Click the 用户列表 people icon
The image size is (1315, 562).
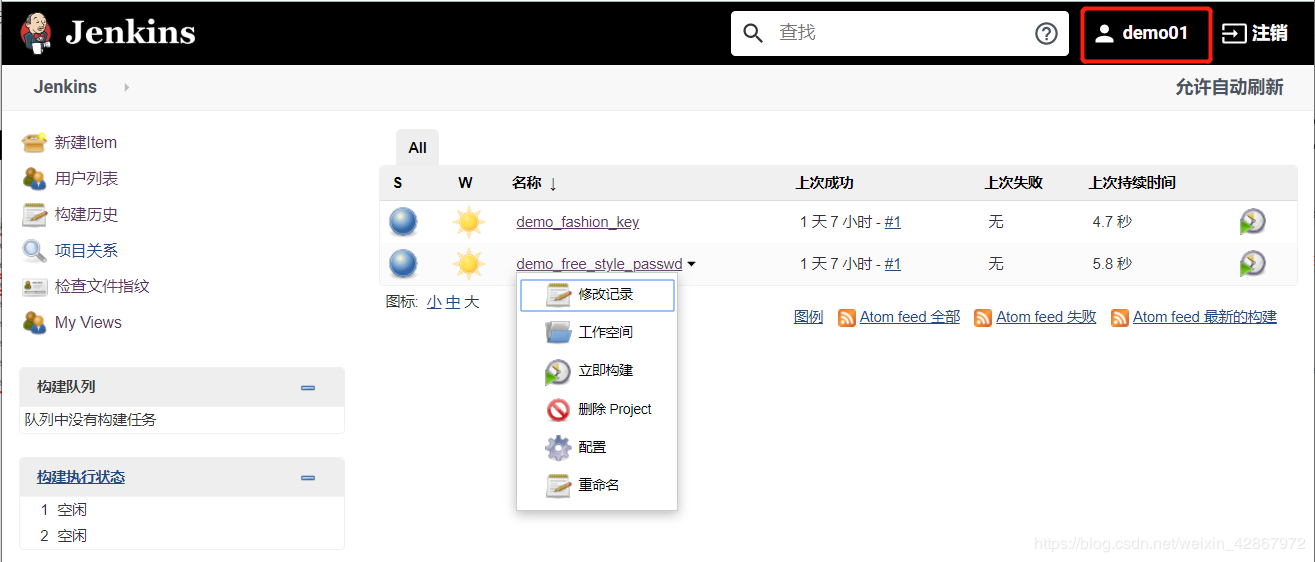pos(35,178)
